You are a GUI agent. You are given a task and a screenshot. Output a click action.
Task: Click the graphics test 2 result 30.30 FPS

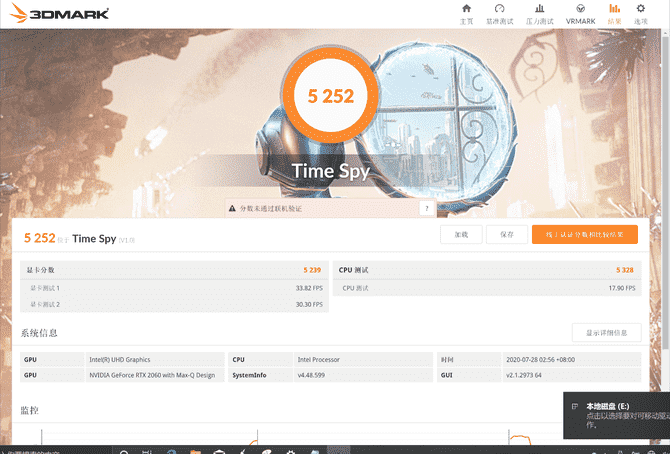pyautogui.click(x=309, y=304)
